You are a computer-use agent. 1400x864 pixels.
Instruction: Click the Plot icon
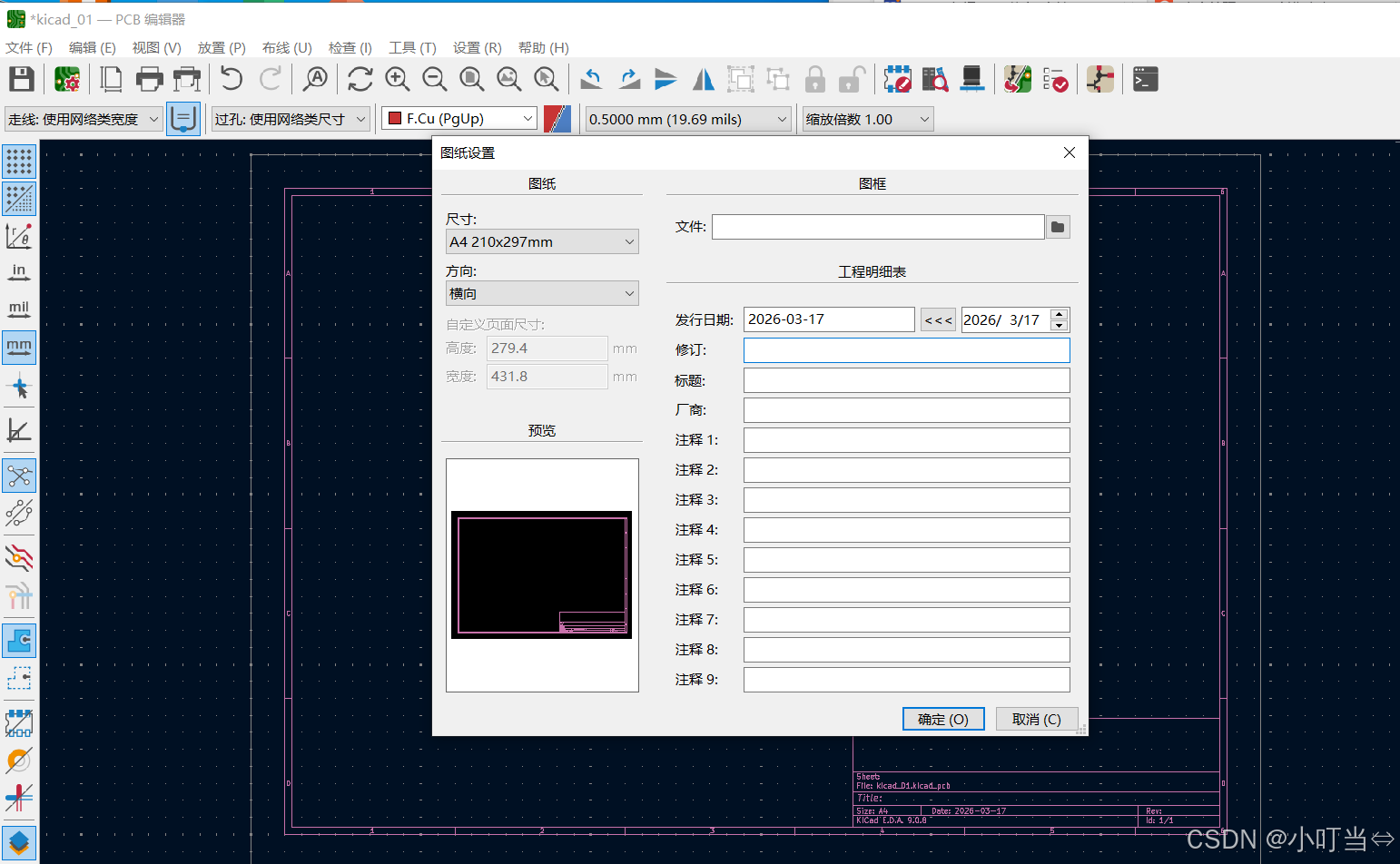tap(187, 80)
